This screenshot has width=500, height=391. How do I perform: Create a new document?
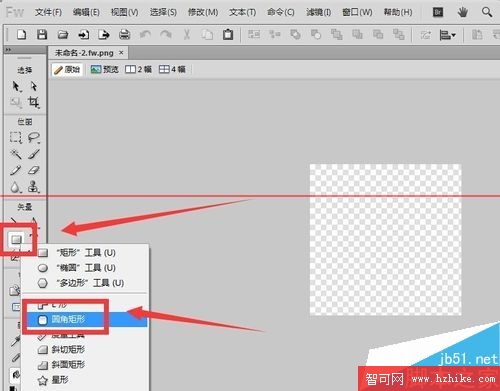point(21,34)
